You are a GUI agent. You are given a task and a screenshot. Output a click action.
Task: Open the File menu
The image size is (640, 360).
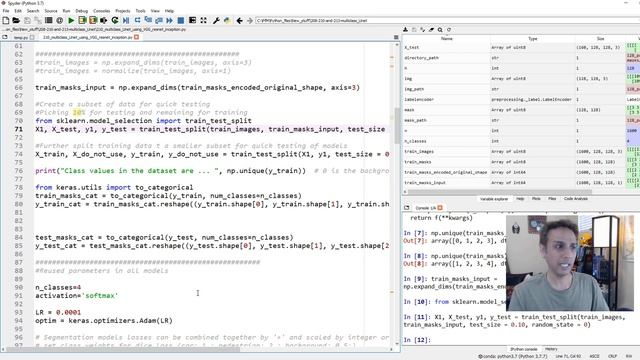(6, 11)
